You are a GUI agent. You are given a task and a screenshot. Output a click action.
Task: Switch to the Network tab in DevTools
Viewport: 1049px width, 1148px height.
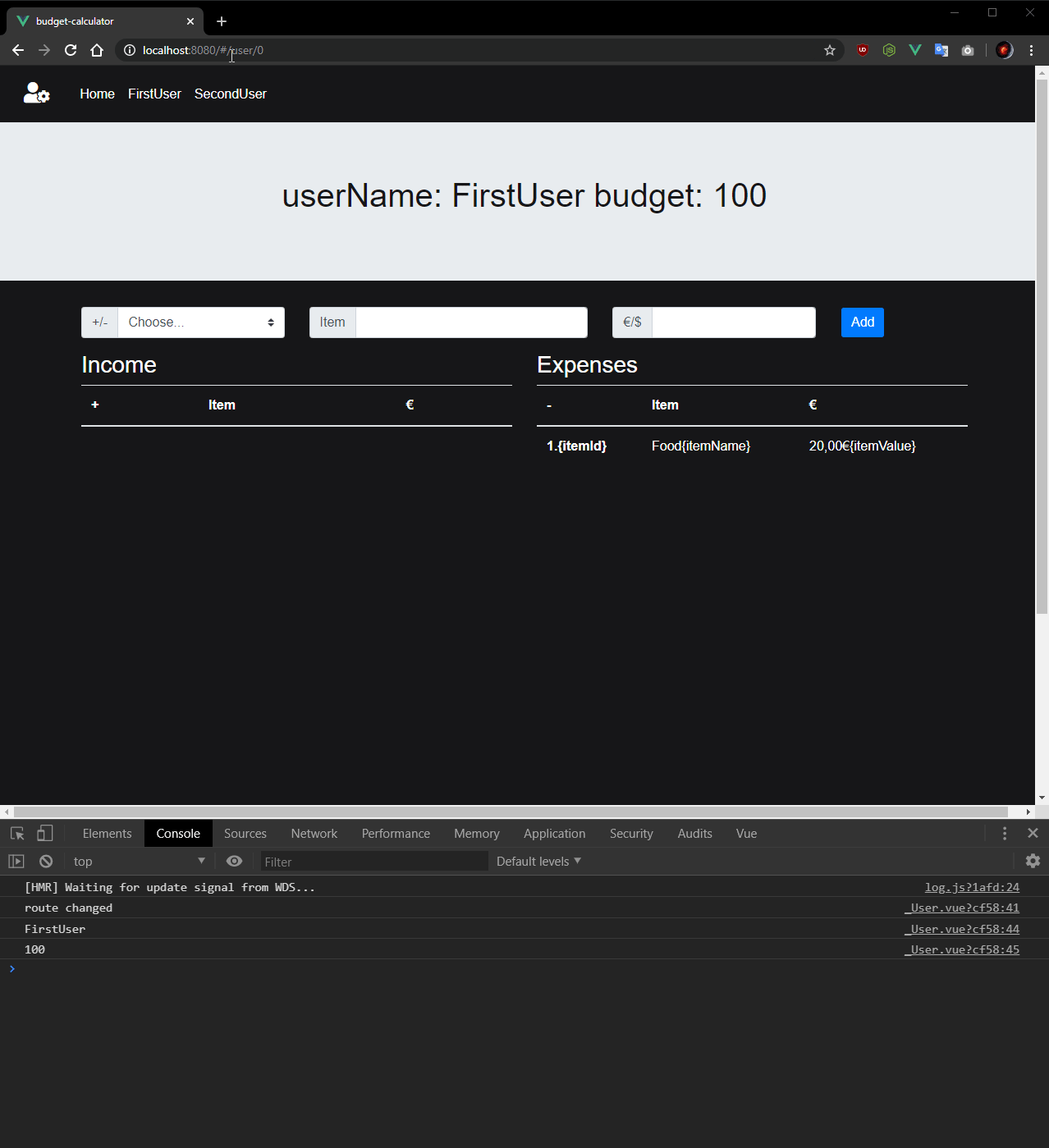(314, 833)
